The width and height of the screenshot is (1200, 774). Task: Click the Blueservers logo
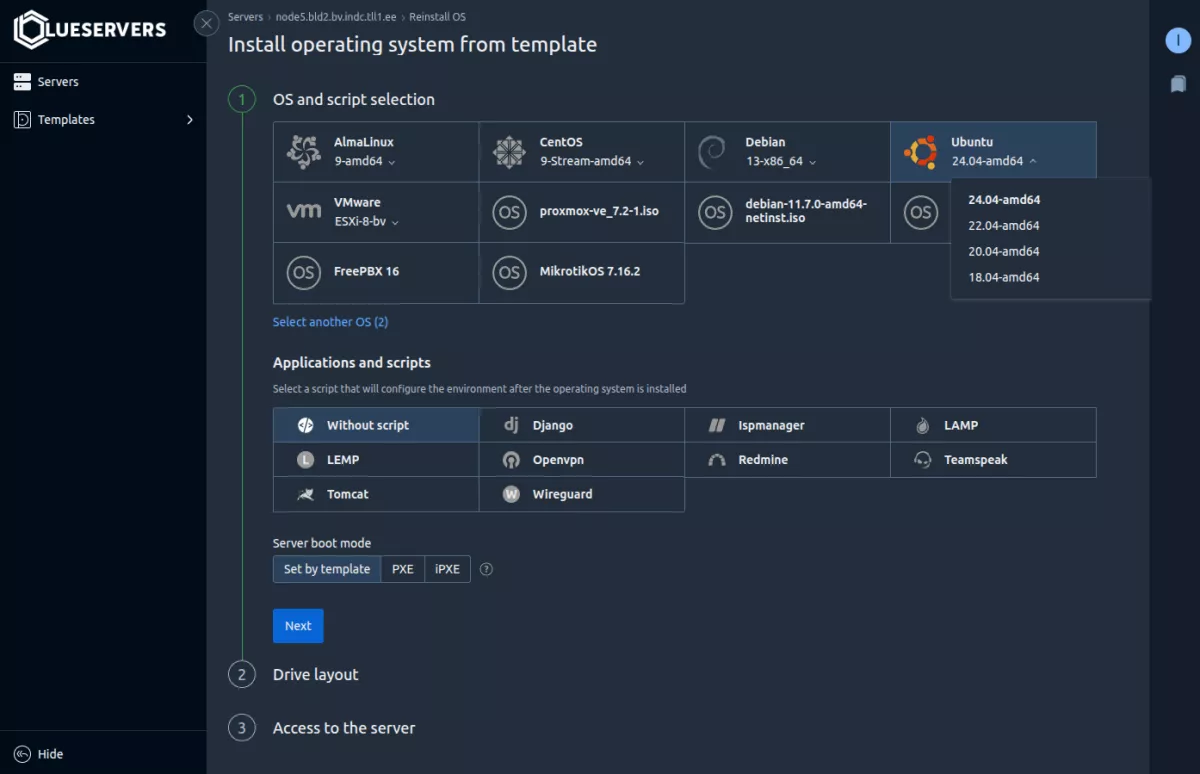click(x=90, y=29)
